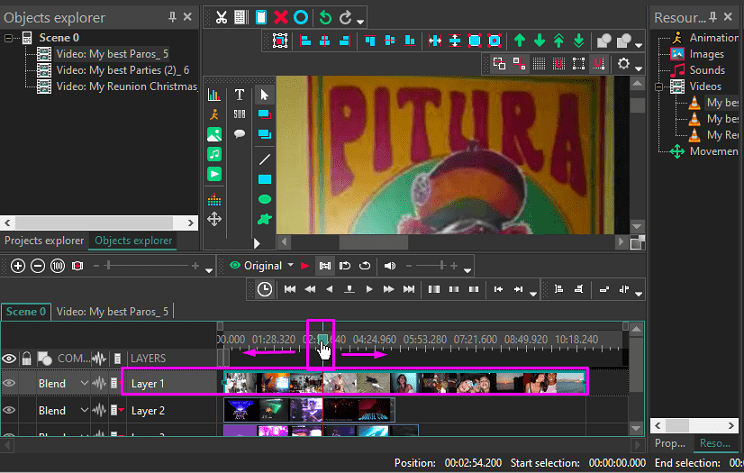Add an animation object
This screenshot has height=473, width=744.
(214, 114)
